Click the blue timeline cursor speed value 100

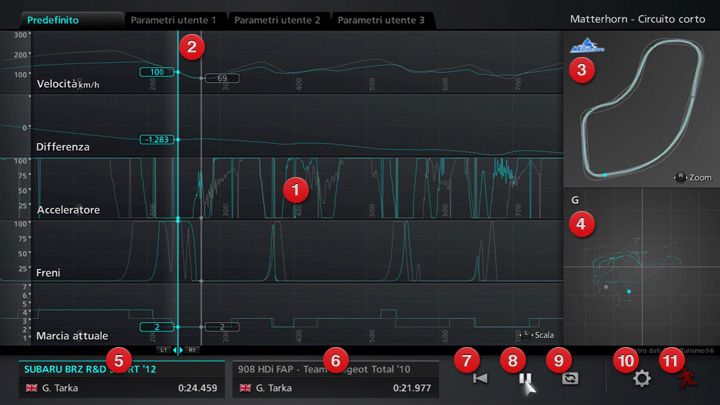156,73
